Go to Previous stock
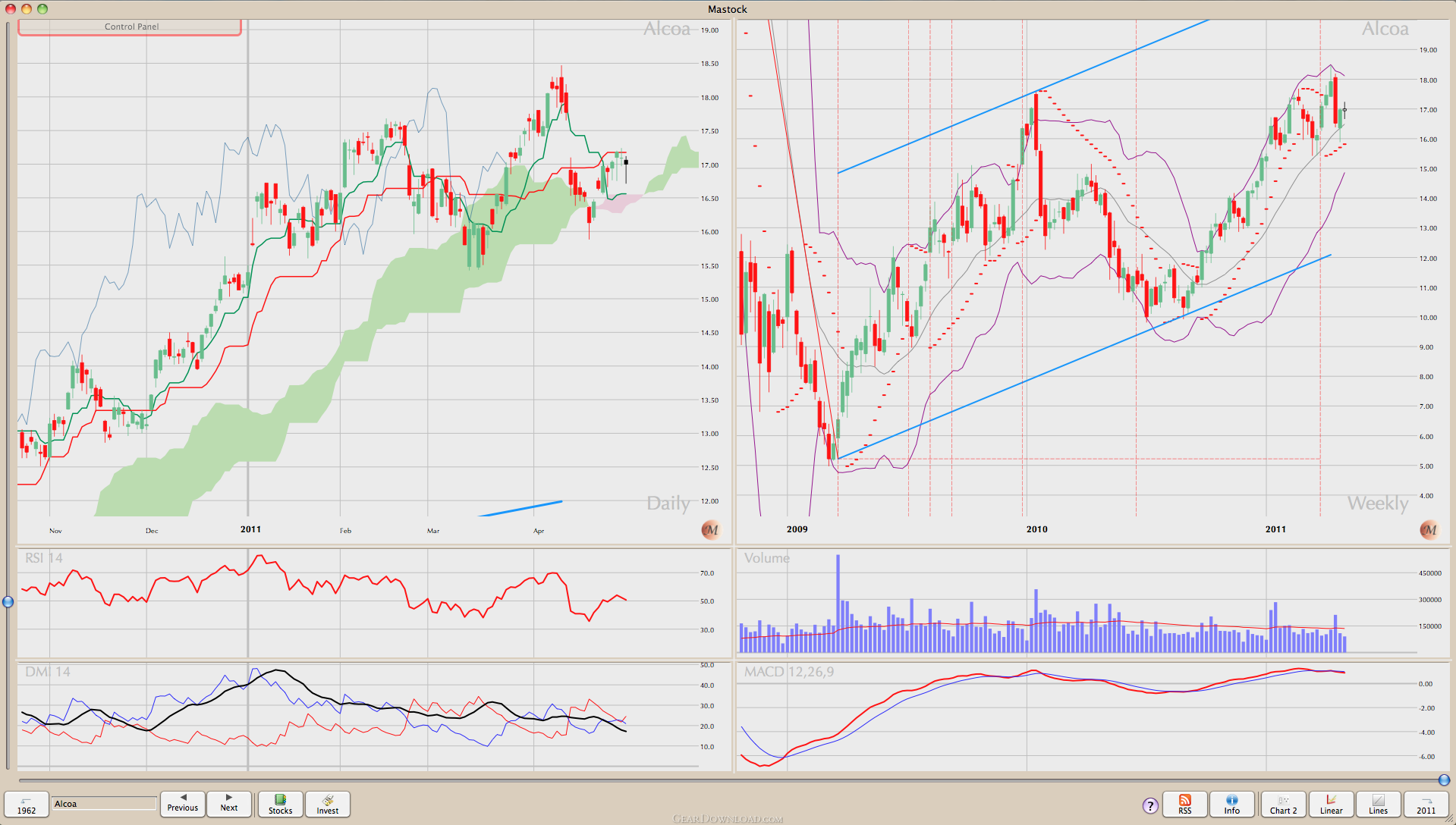The image size is (1456, 825). click(x=183, y=804)
